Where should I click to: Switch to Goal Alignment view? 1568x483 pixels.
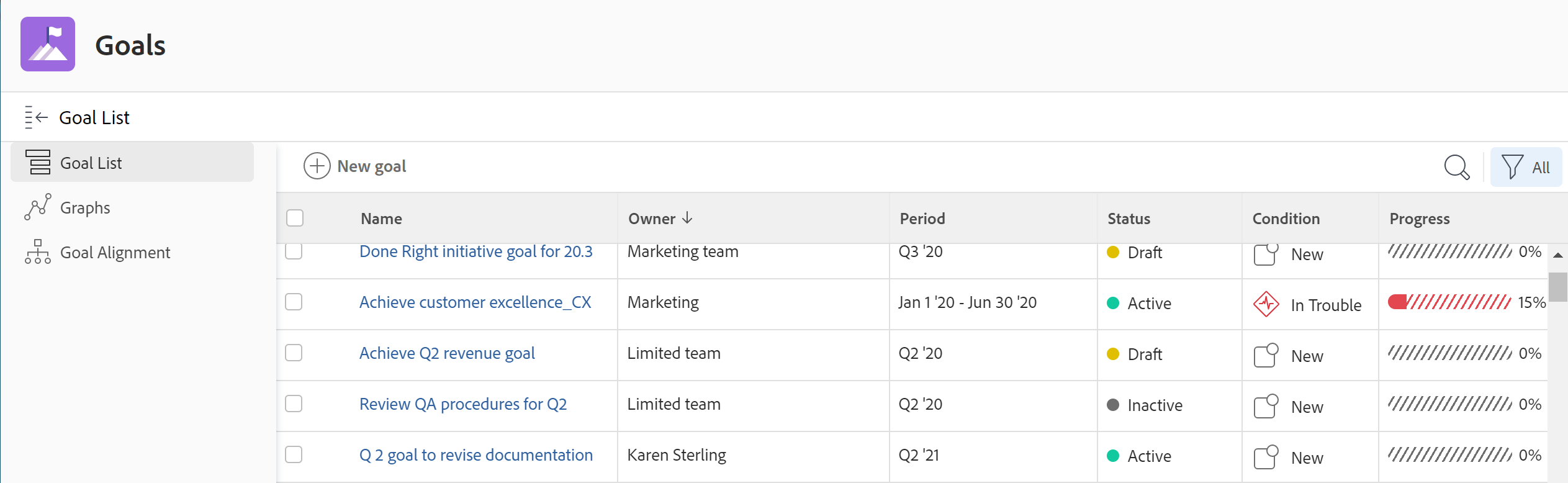[x=115, y=253]
